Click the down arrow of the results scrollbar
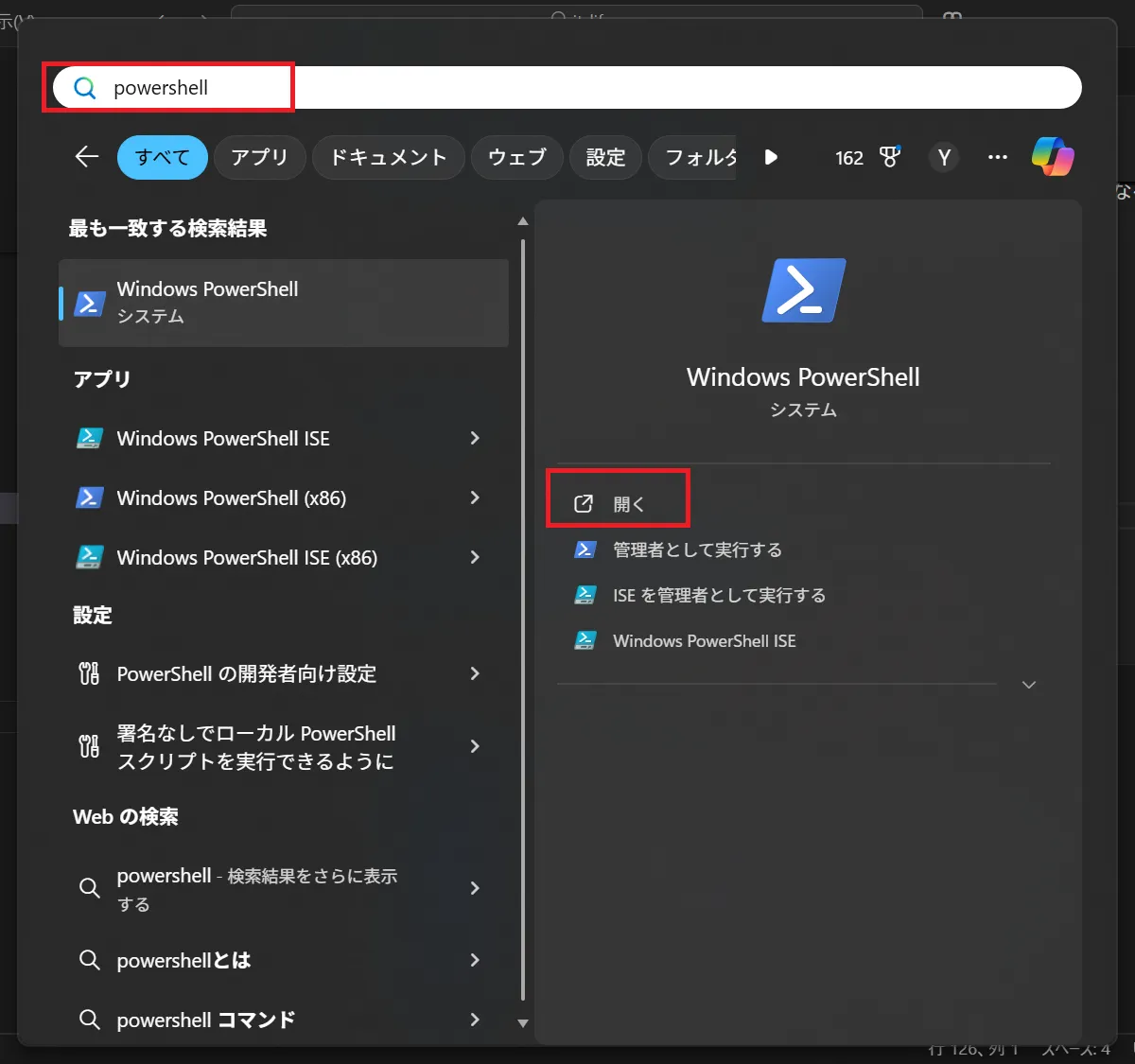The image size is (1135, 1064). pos(523,1023)
